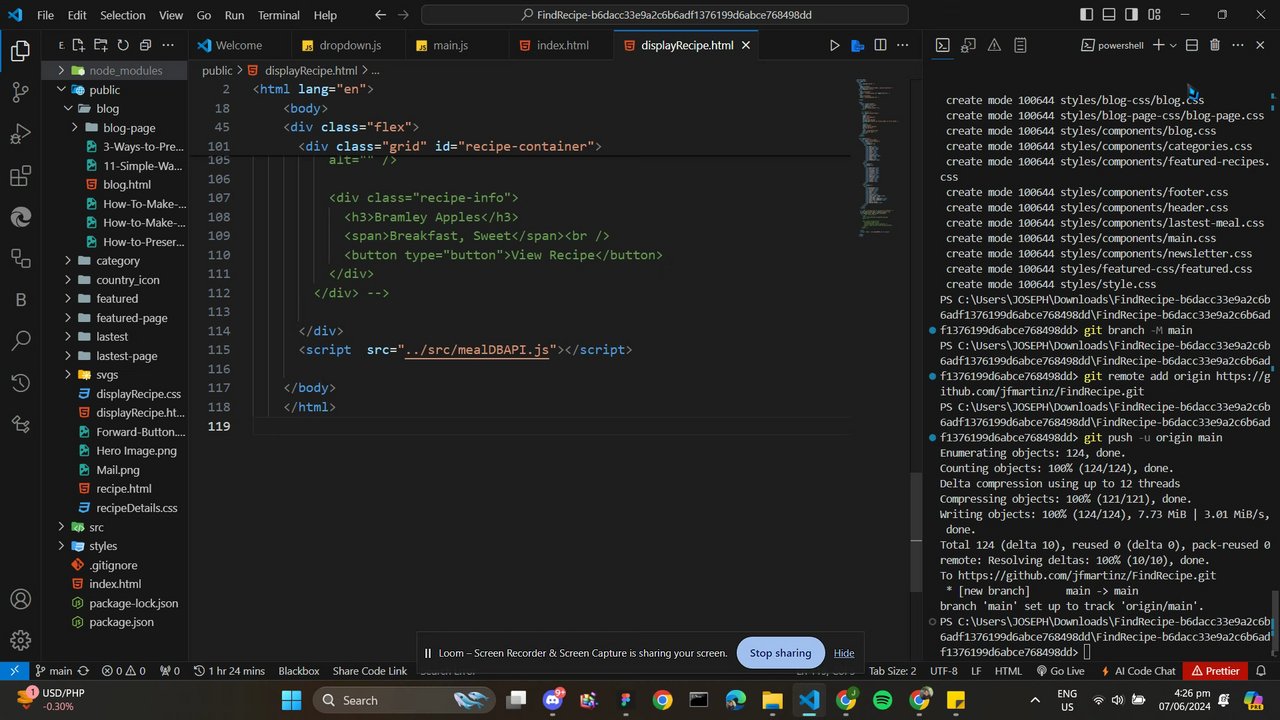Screen dimensions: 1280x720
Task: Open the Terminal menu
Action: 278,15
